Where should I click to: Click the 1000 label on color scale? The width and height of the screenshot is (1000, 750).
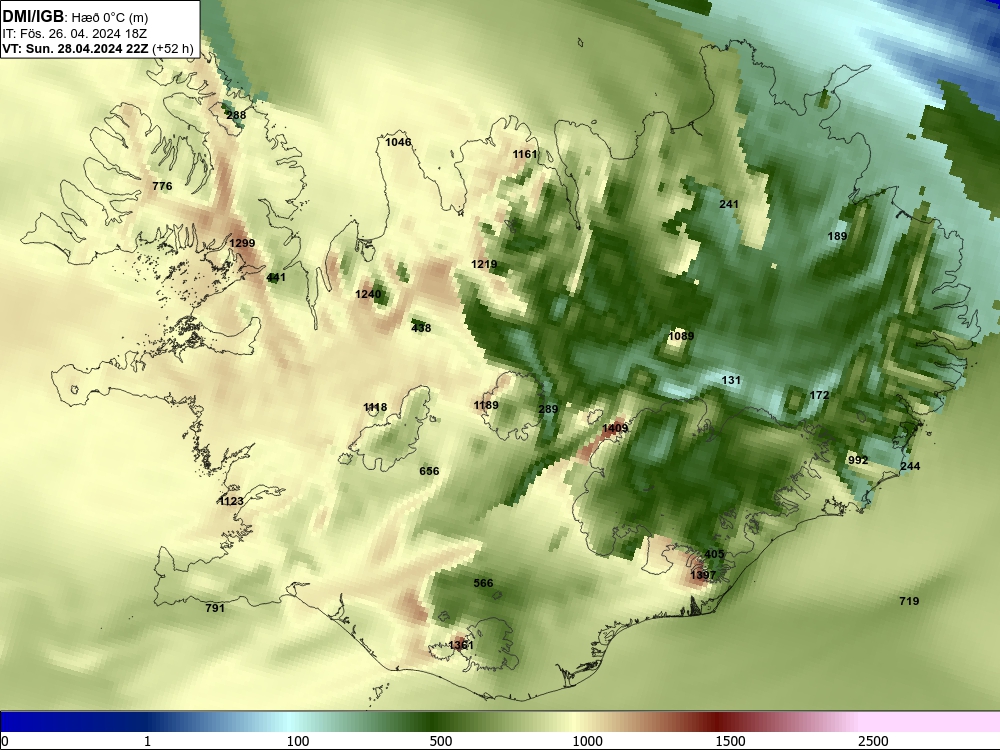click(x=587, y=741)
